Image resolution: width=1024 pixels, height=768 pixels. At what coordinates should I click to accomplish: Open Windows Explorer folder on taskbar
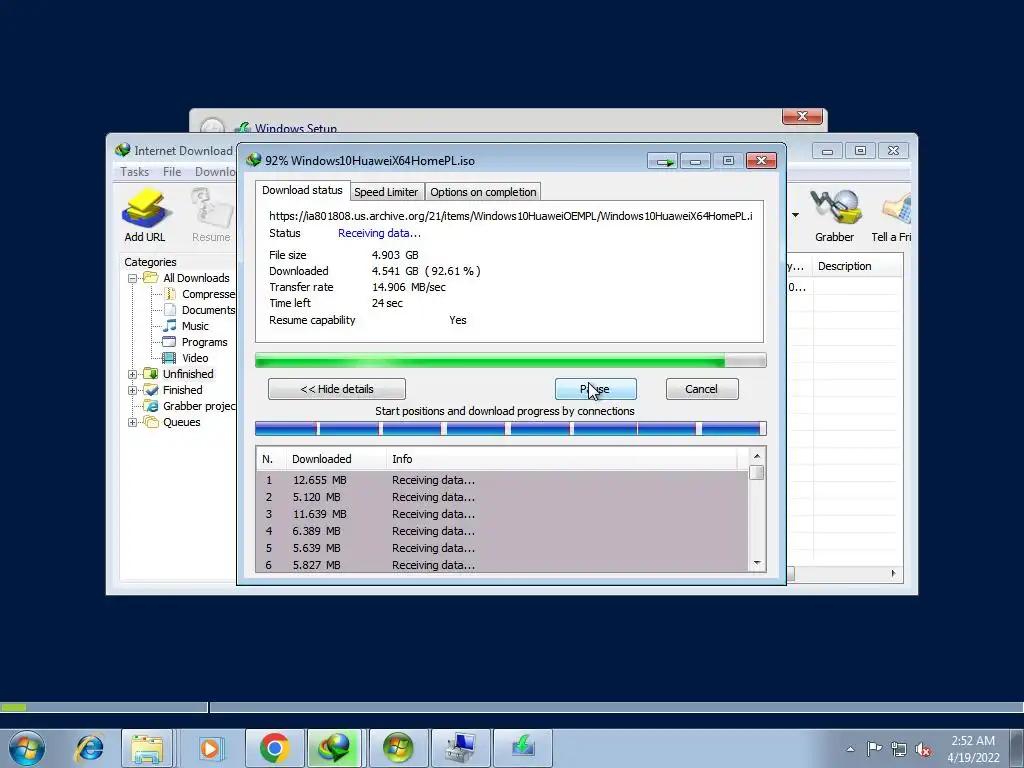click(x=148, y=748)
